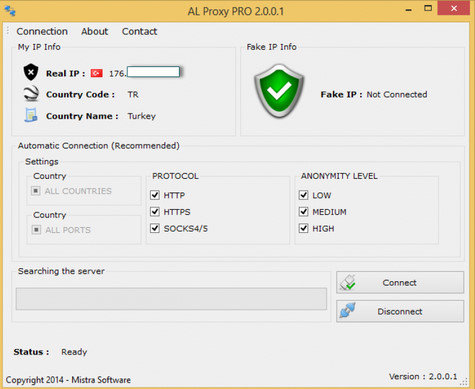
Task: Click the black shield Real IP icon
Action: point(31,72)
